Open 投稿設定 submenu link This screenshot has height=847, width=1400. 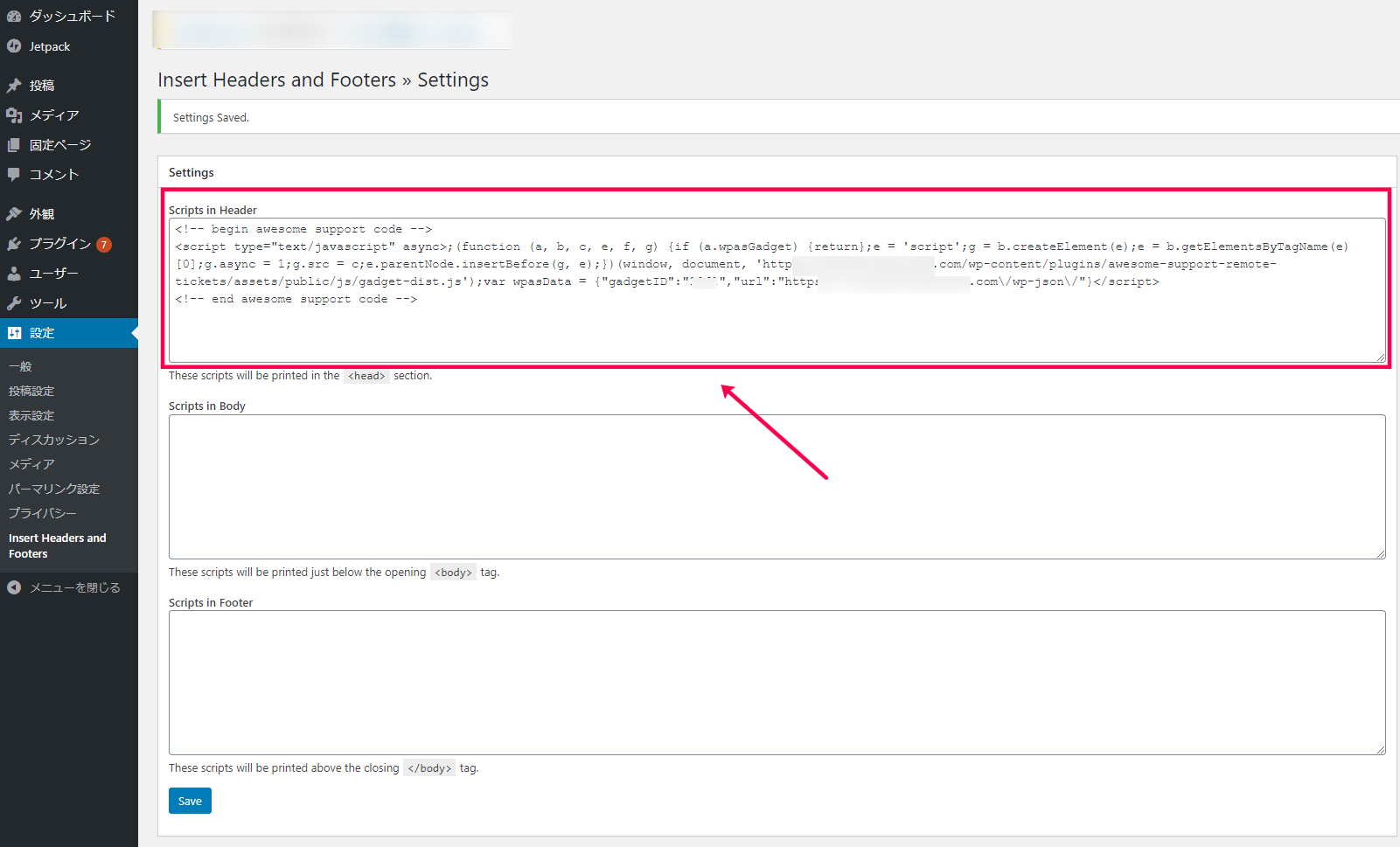point(31,391)
